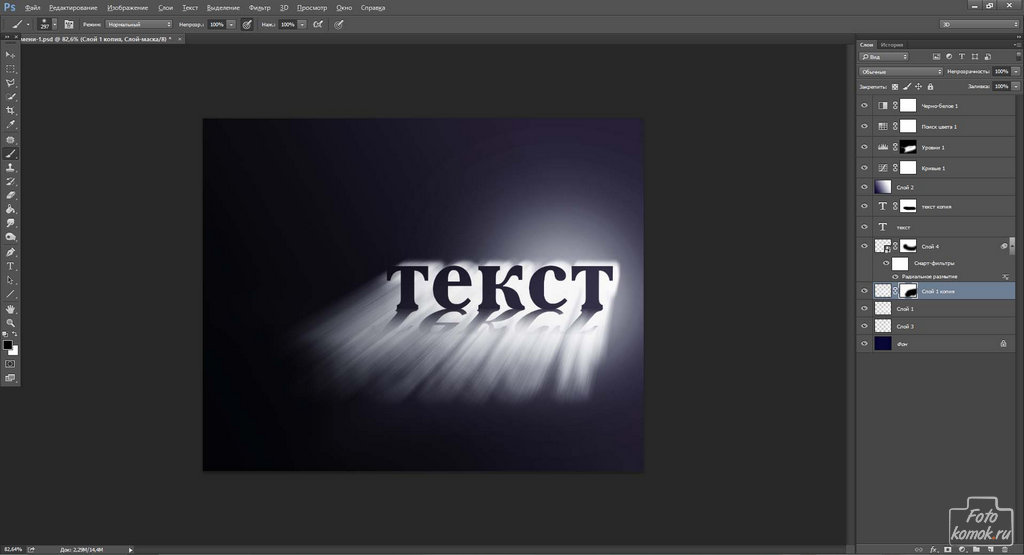
Task: Filter layers by pixel layers icon
Action: [936, 57]
